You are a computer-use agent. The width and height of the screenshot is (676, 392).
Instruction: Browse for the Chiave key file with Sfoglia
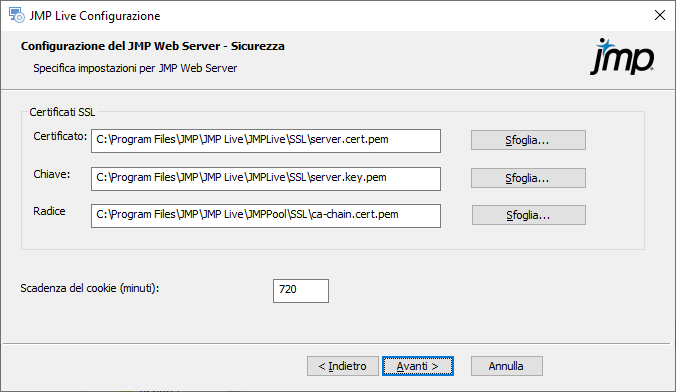[528, 178]
